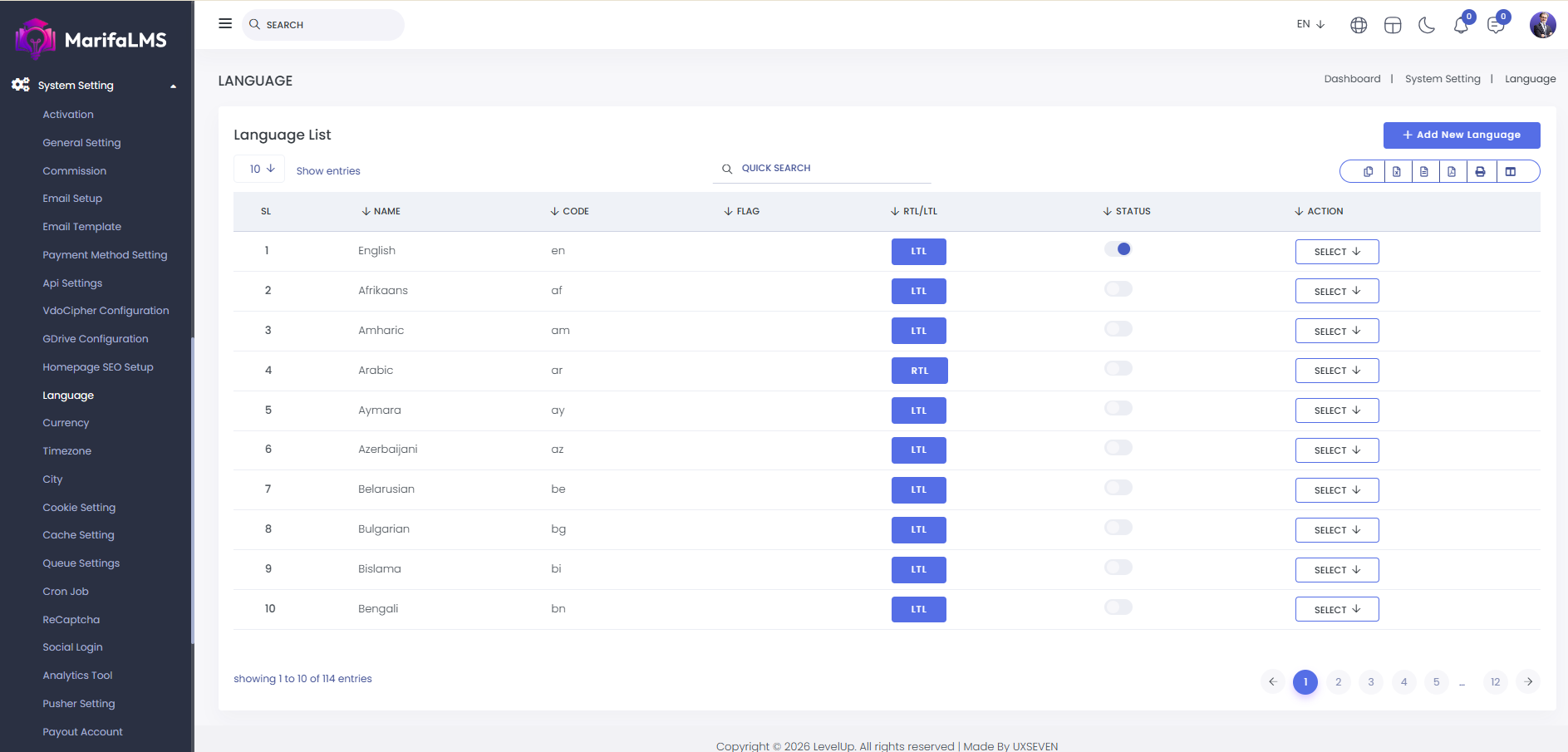Go to General Setting in sidebar
Screen dimensions: 1568x752
(81, 143)
